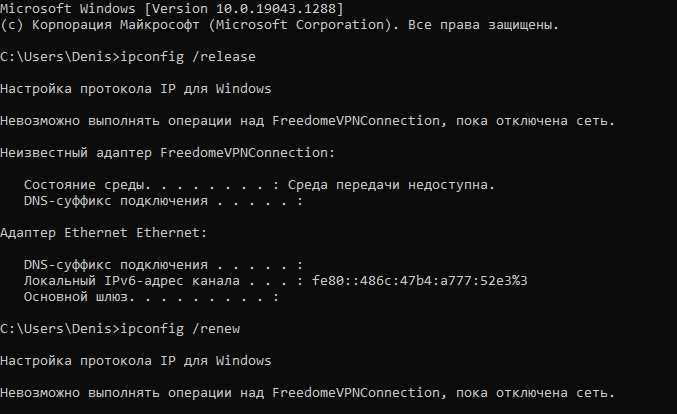Click the C:\Users\Denis prompt before /release
The width and height of the screenshot is (677, 414).
(60, 57)
